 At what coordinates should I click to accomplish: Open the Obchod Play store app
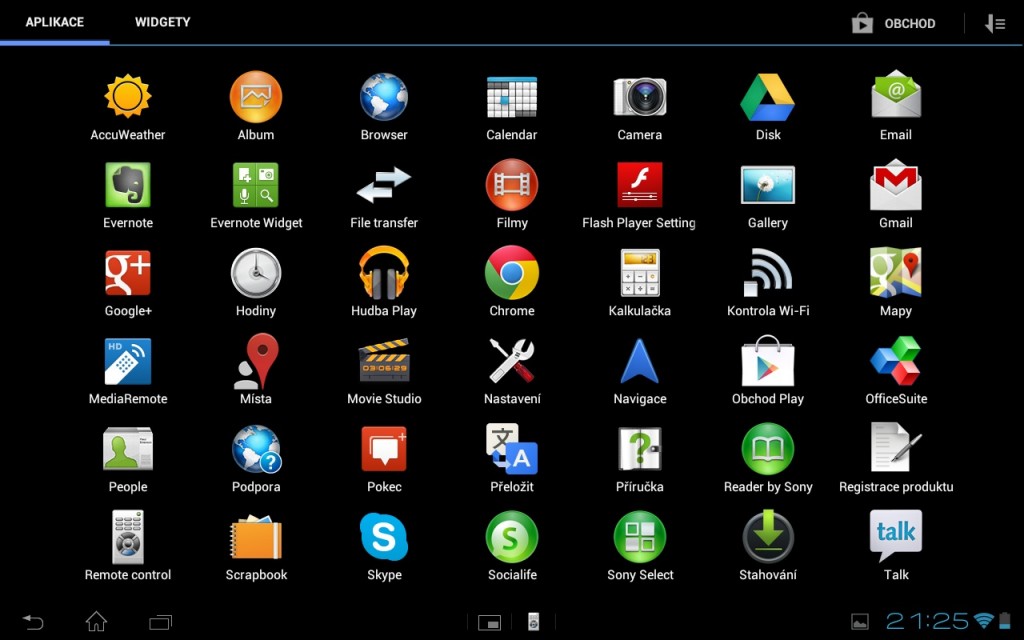pyautogui.click(x=768, y=361)
